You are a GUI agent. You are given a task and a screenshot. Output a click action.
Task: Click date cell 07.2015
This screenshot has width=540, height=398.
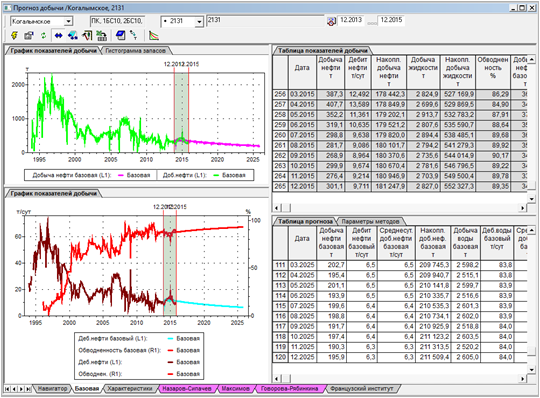point(302,135)
